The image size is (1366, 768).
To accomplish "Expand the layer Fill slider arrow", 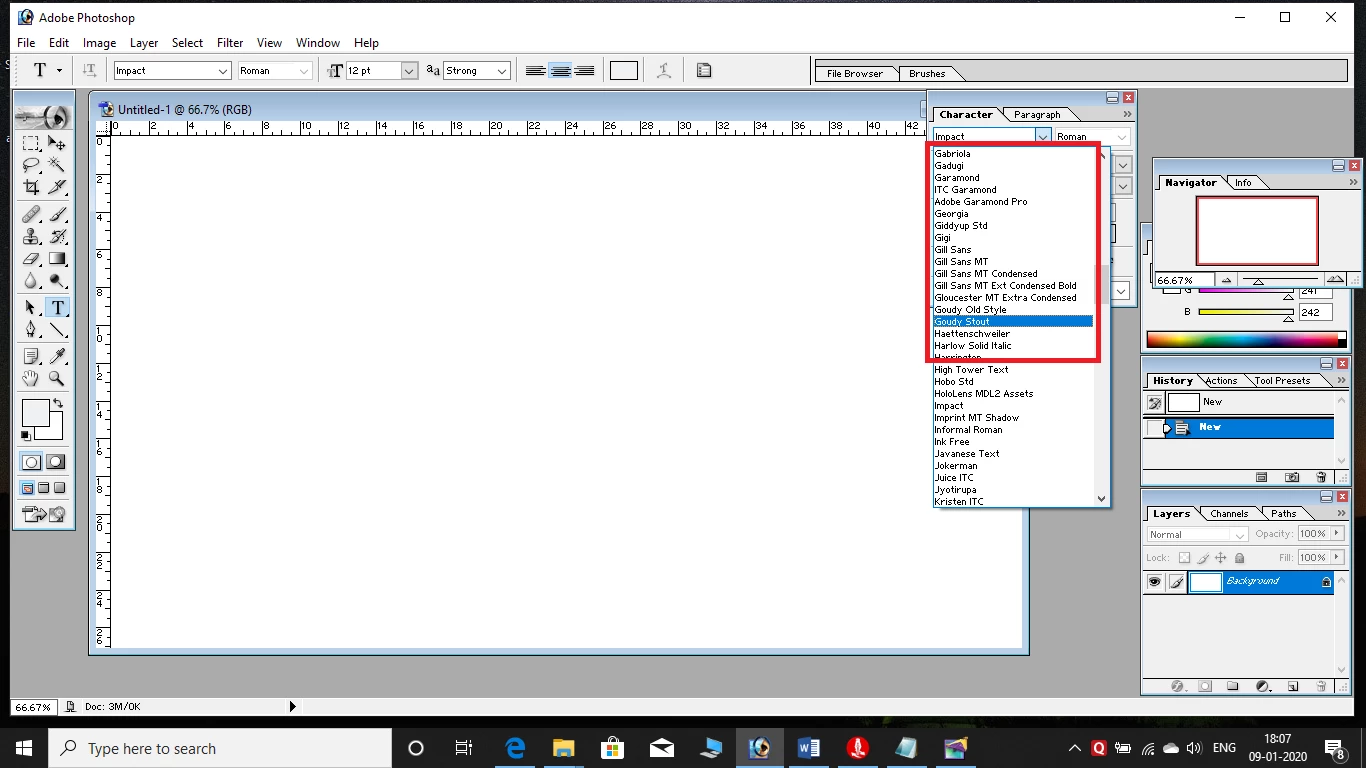I will click(1337, 558).
